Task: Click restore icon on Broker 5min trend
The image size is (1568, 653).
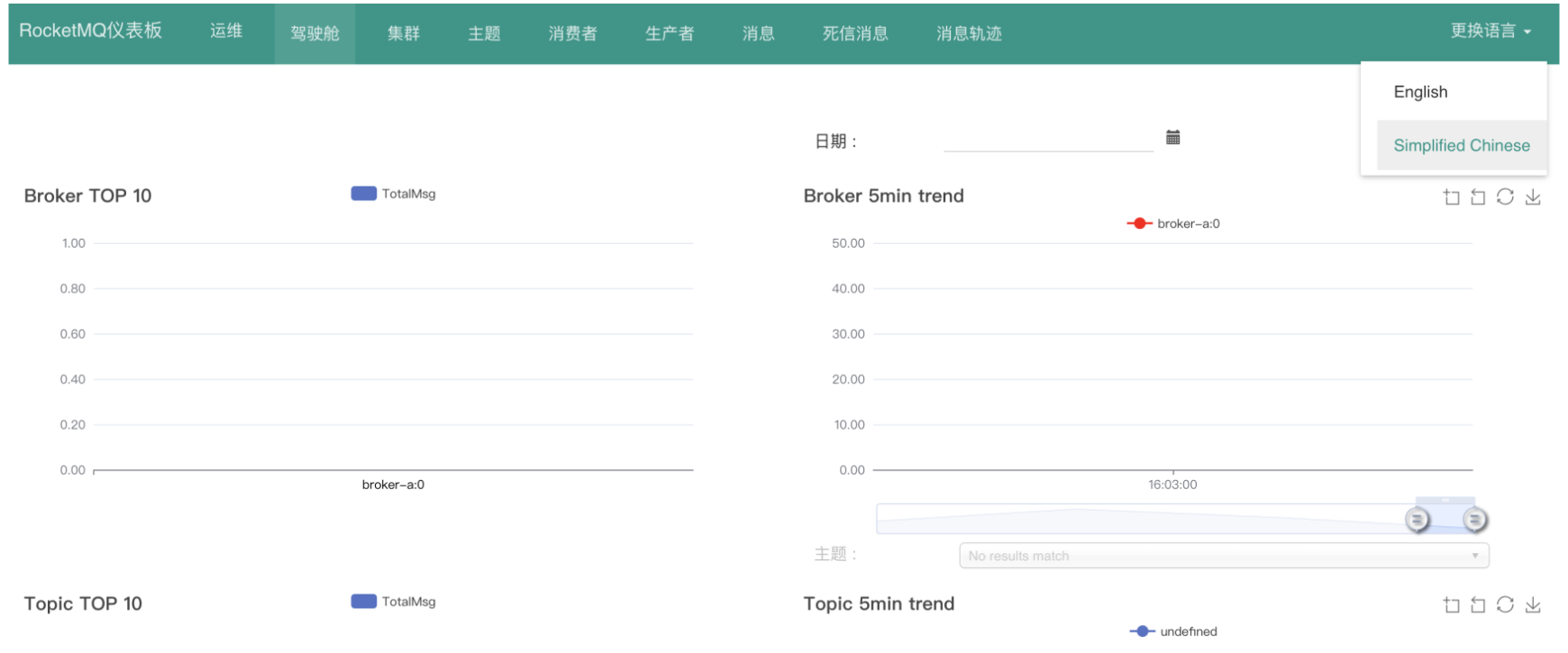Action: [1505, 196]
